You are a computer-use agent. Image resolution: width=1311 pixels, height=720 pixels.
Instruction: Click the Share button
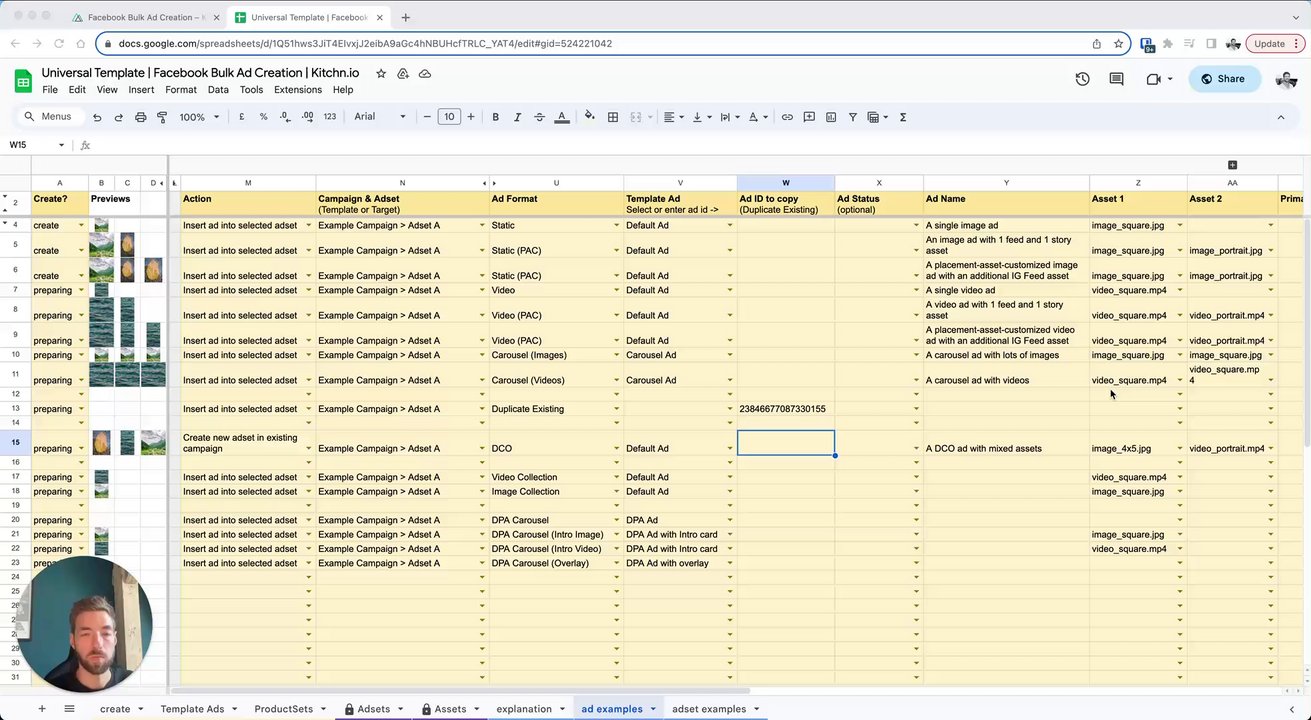click(x=1224, y=79)
